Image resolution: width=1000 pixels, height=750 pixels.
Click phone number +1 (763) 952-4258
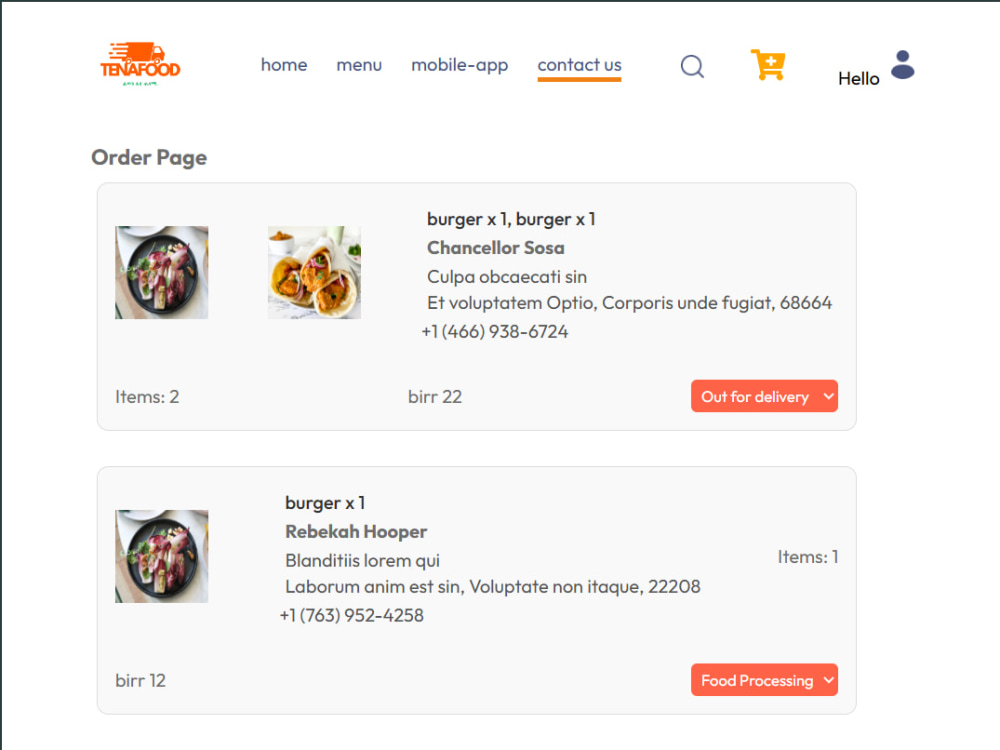(x=351, y=615)
